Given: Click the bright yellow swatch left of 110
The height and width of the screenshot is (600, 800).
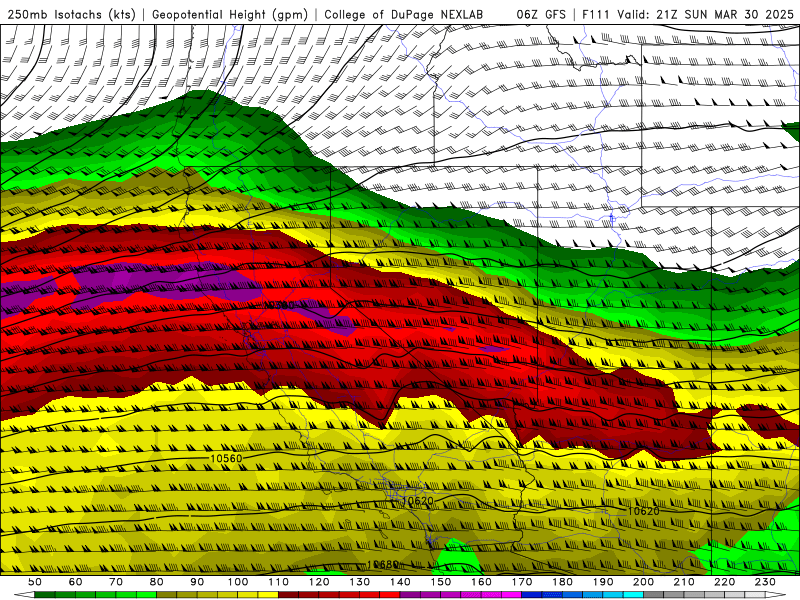Looking at the screenshot, I should coord(268,595).
